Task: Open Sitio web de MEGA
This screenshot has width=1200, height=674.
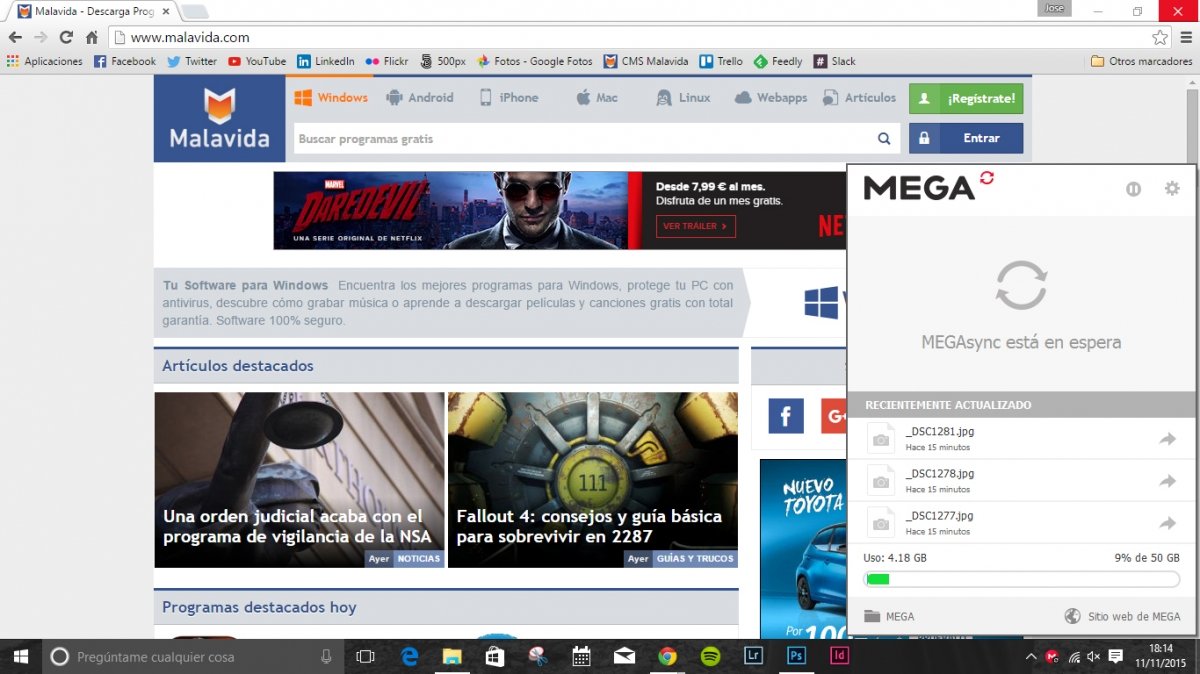Action: pos(1123,616)
